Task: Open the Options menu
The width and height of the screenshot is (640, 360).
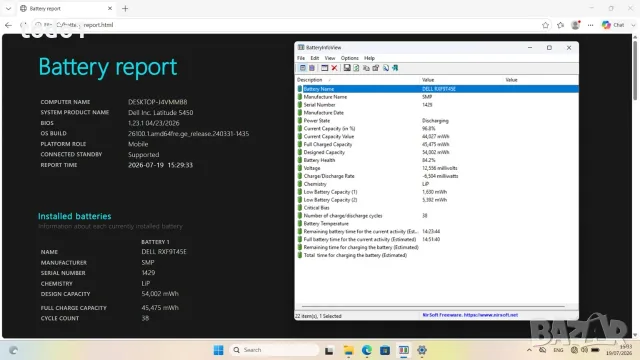Action: [x=349, y=58]
